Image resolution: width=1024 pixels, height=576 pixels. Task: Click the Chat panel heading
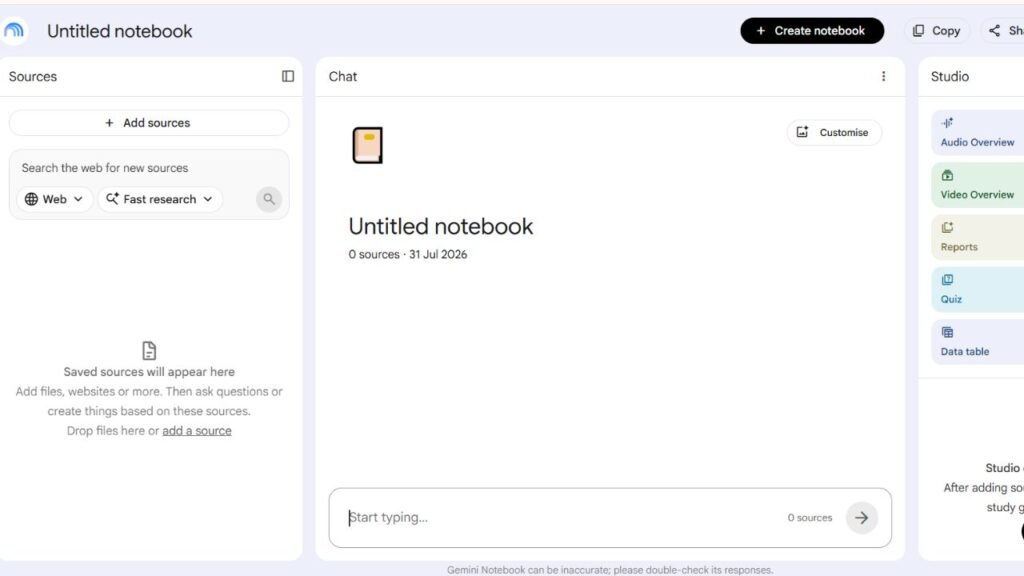click(343, 76)
